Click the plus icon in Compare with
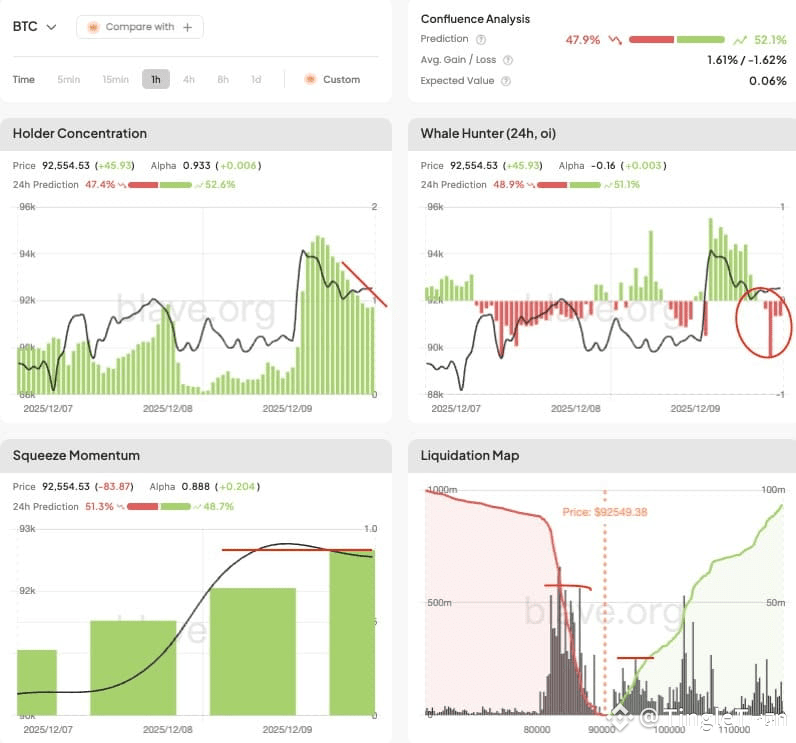The image size is (796, 743). tap(188, 27)
